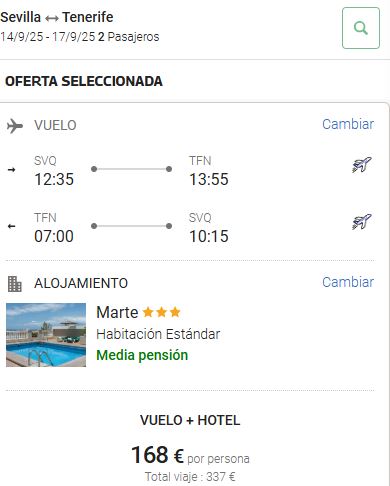Click the 12:35 SVQ departure time

(x=54, y=179)
